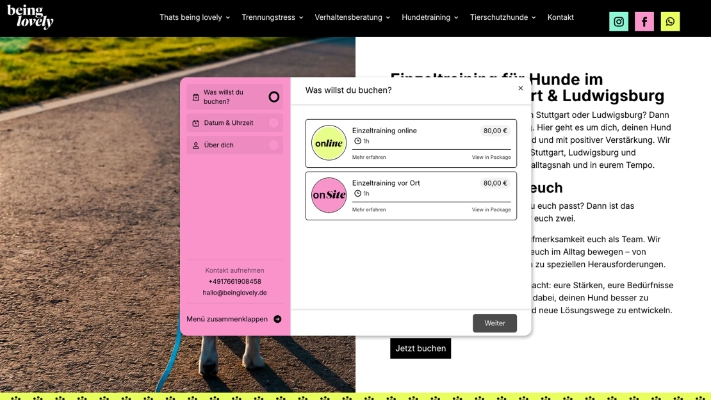Select the pink onSite training badge
This screenshot has height=400, width=711.
[x=328, y=195]
